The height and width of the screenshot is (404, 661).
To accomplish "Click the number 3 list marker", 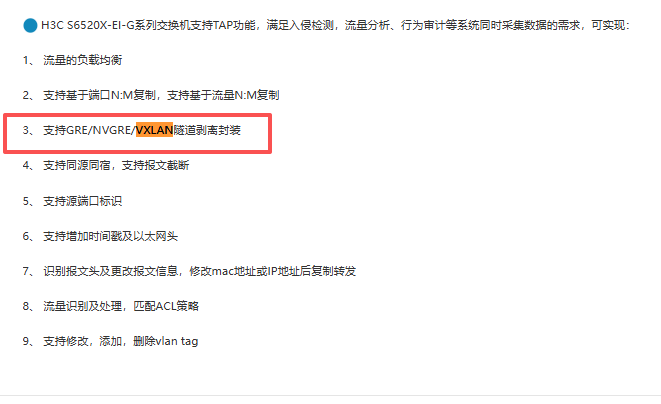I will click(28, 130).
